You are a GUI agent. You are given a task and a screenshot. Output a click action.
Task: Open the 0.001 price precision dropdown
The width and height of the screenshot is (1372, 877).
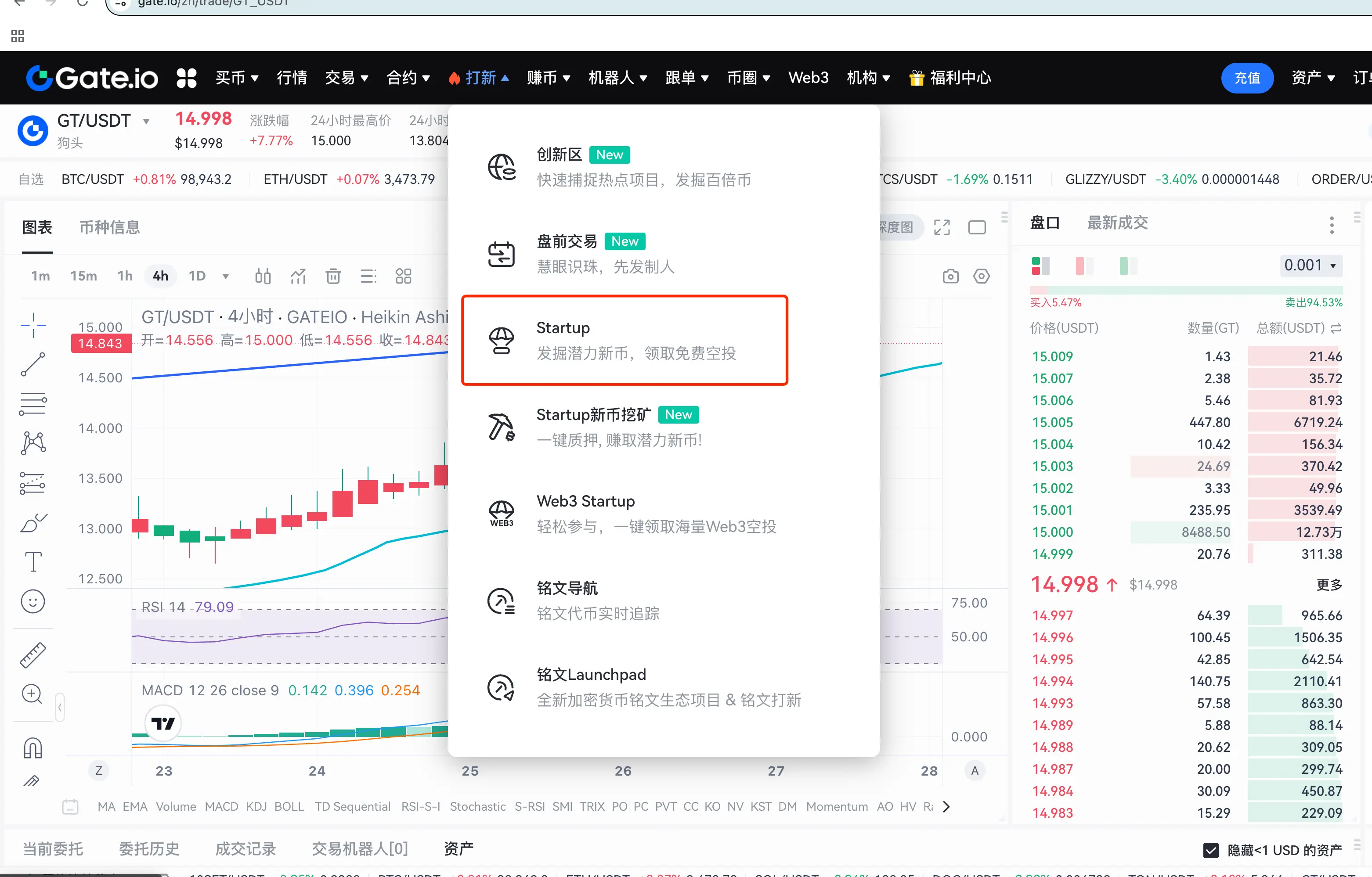pyautogui.click(x=1310, y=266)
